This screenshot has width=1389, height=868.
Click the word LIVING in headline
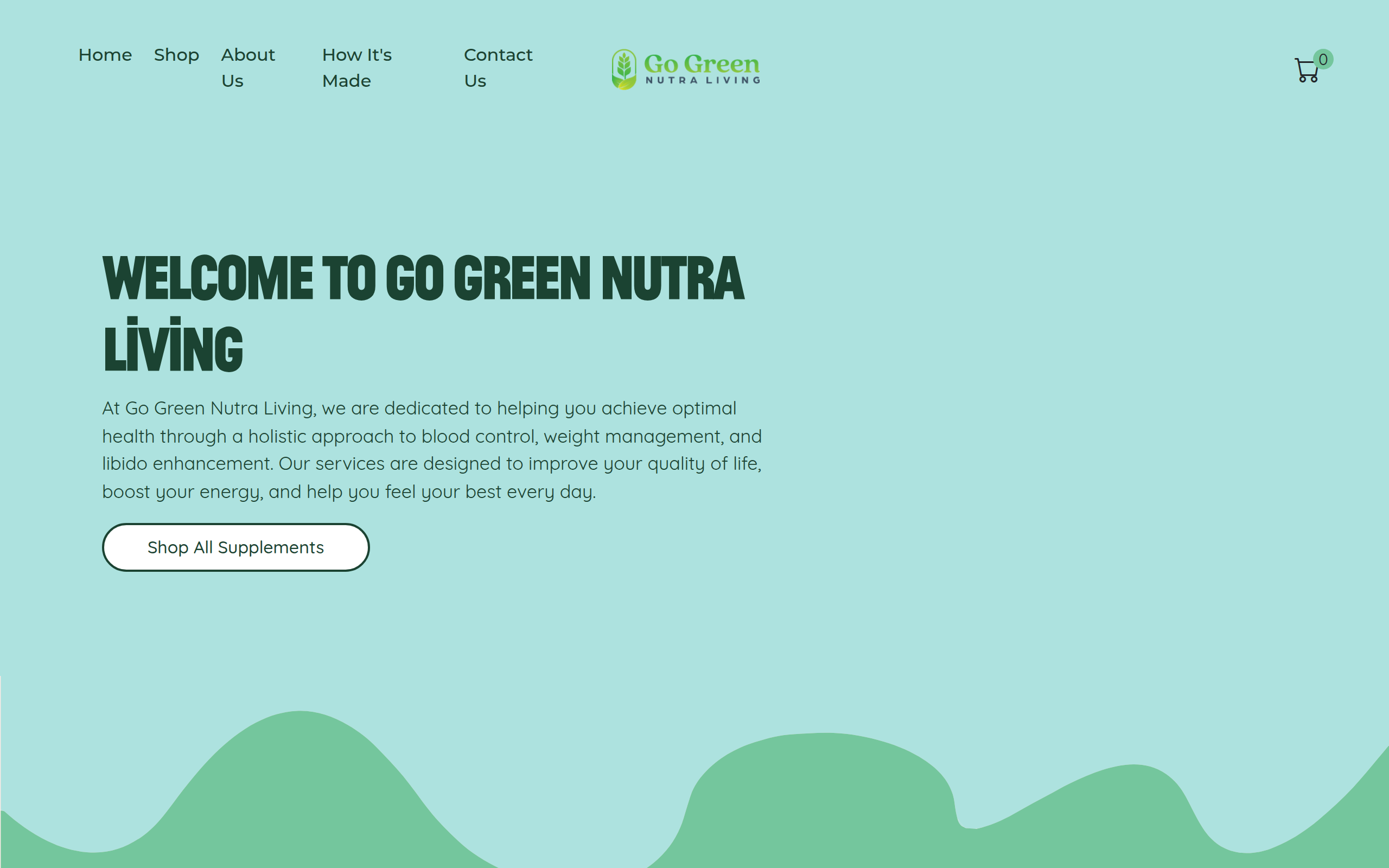(173, 346)
